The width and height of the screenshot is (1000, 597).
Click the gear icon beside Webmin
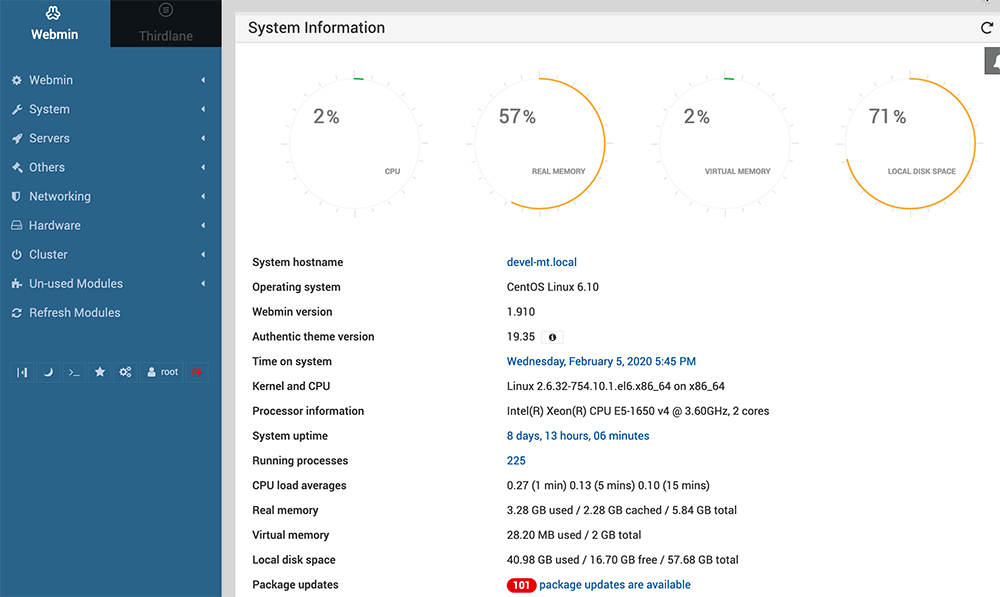(x=17, y=80)
